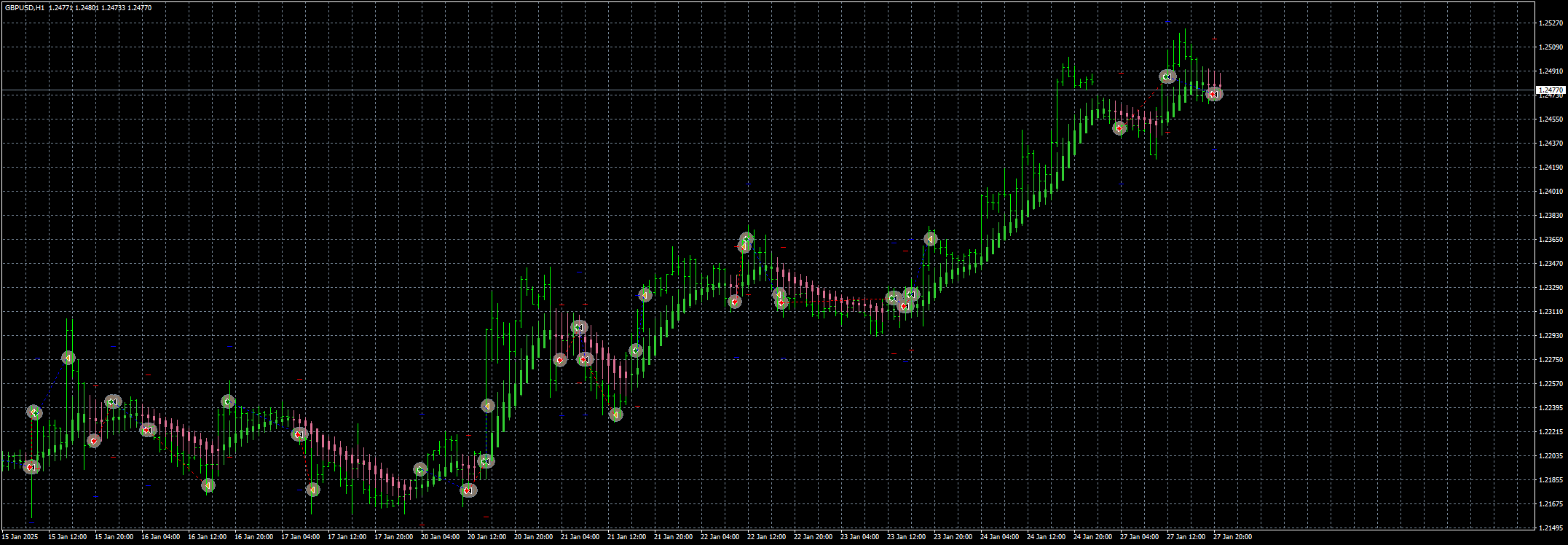Click the time axis label 27 Jan 20:00
Viewport: 1568px width, 545px height.
click(1232, 537)
